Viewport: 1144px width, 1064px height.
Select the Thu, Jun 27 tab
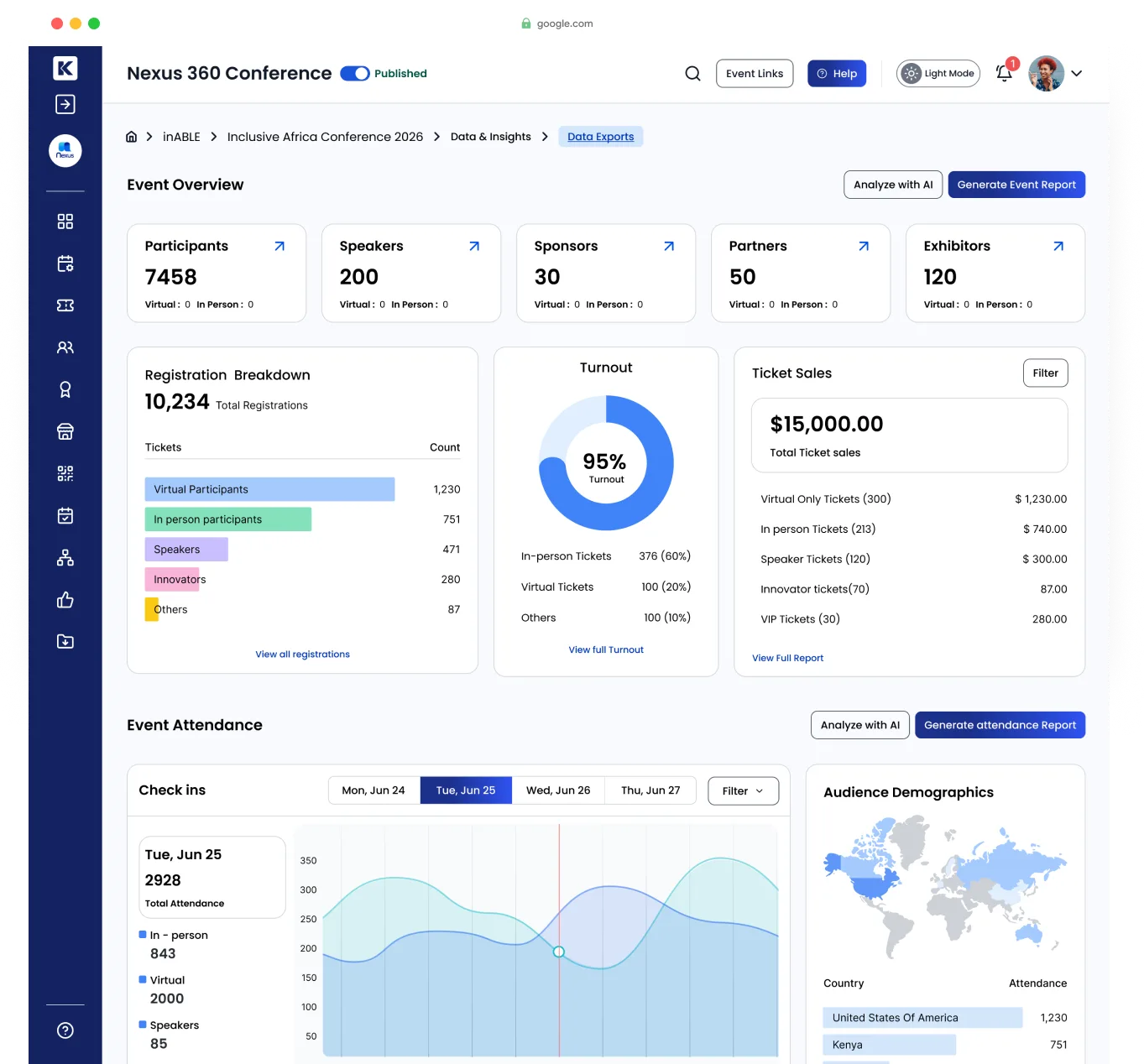pos(650,790)
